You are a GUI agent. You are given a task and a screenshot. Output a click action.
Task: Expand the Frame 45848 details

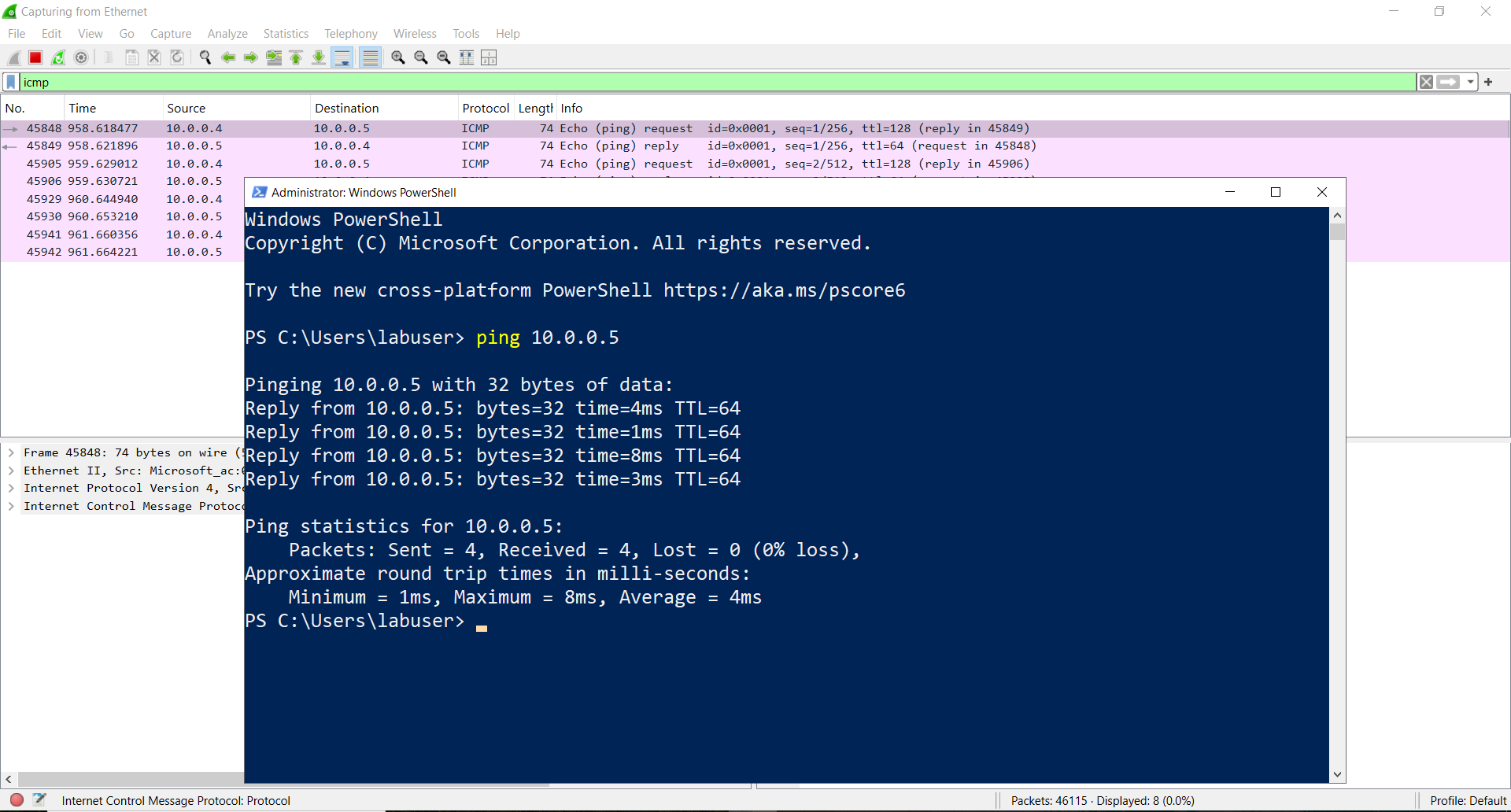(11, 452)
